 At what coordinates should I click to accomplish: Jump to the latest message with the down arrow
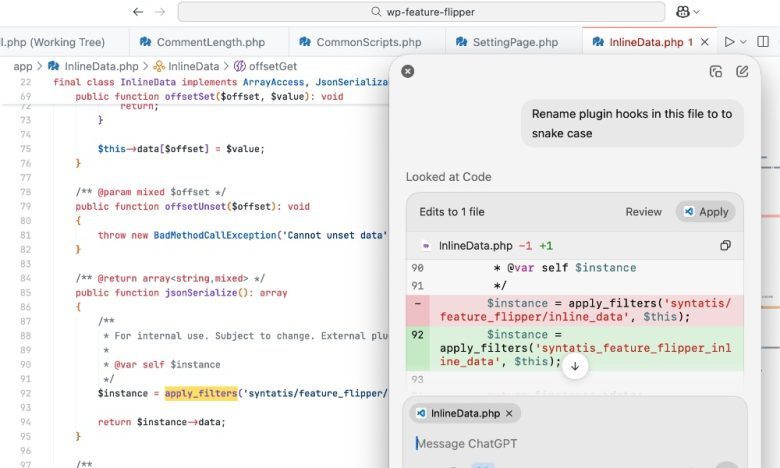575,367
